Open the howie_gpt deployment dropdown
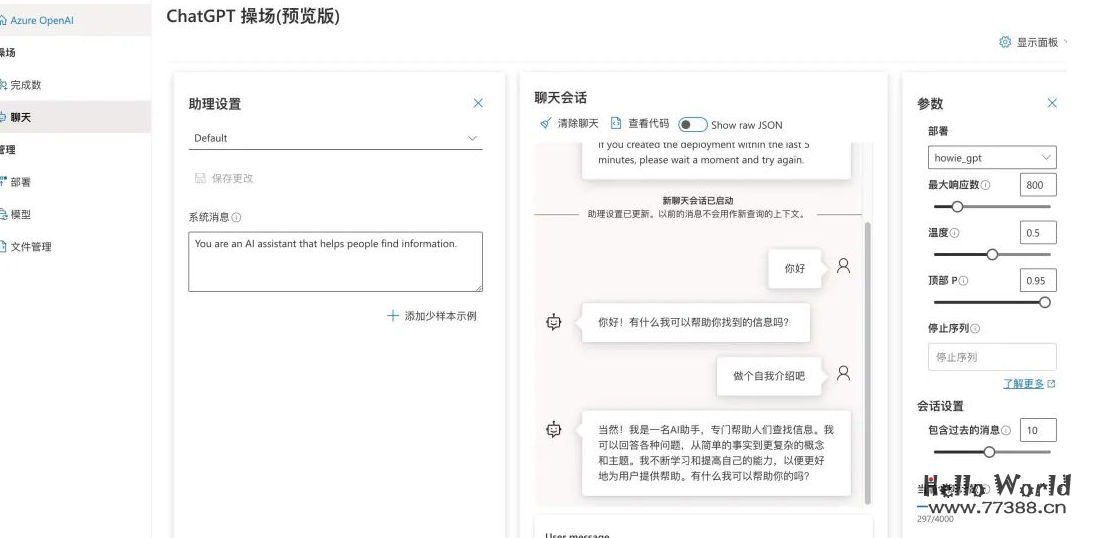 992,158
